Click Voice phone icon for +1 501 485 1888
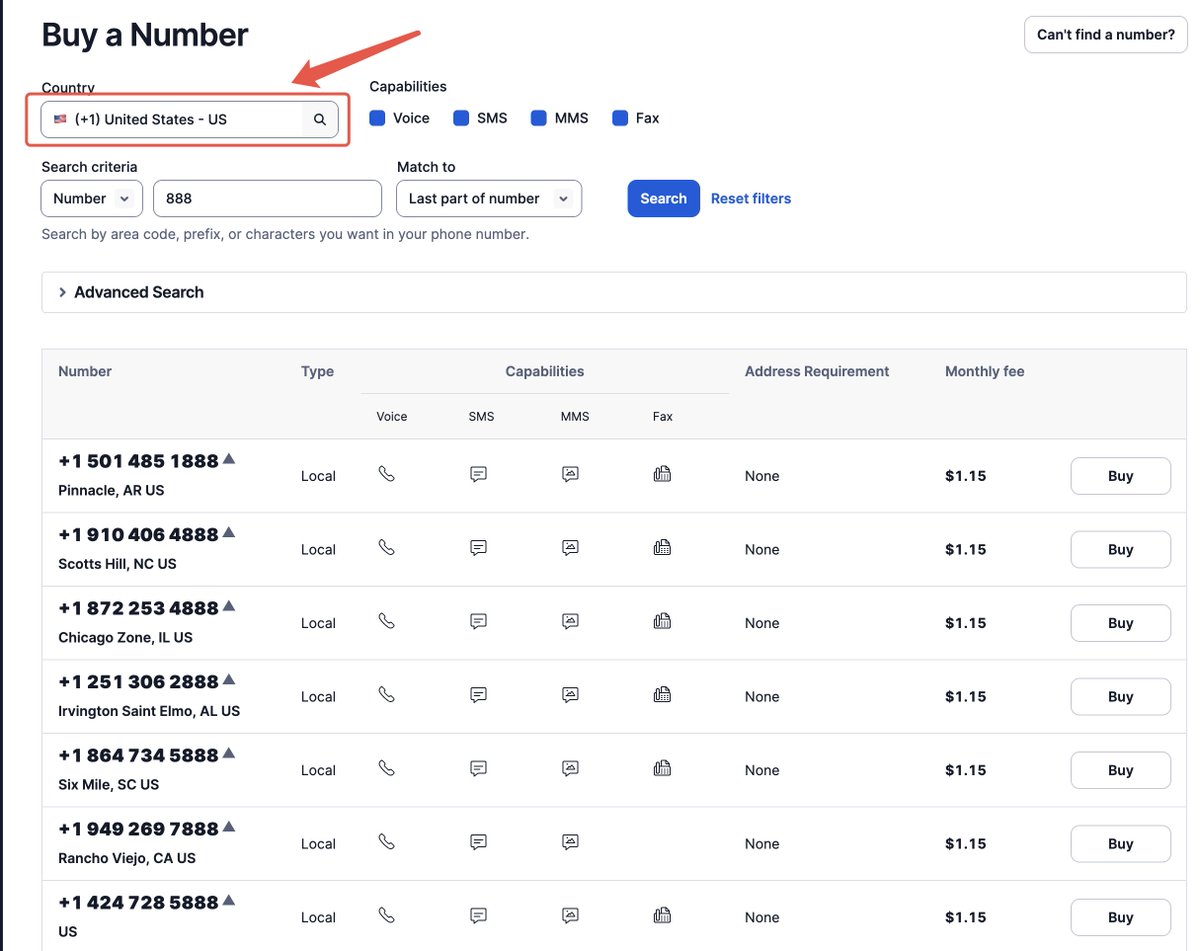Image resolution: width=1200 pixels, height=951 pixels. pos(387,474)
